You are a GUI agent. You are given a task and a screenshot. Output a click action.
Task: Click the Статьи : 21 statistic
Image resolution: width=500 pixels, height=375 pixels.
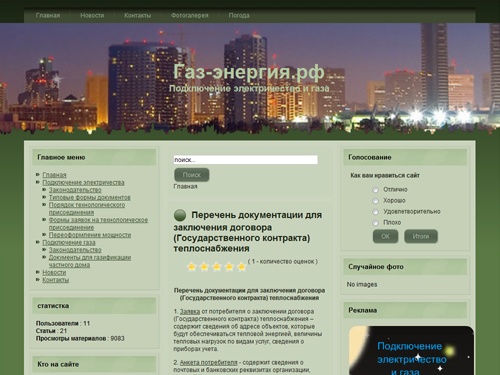[51, 331]
